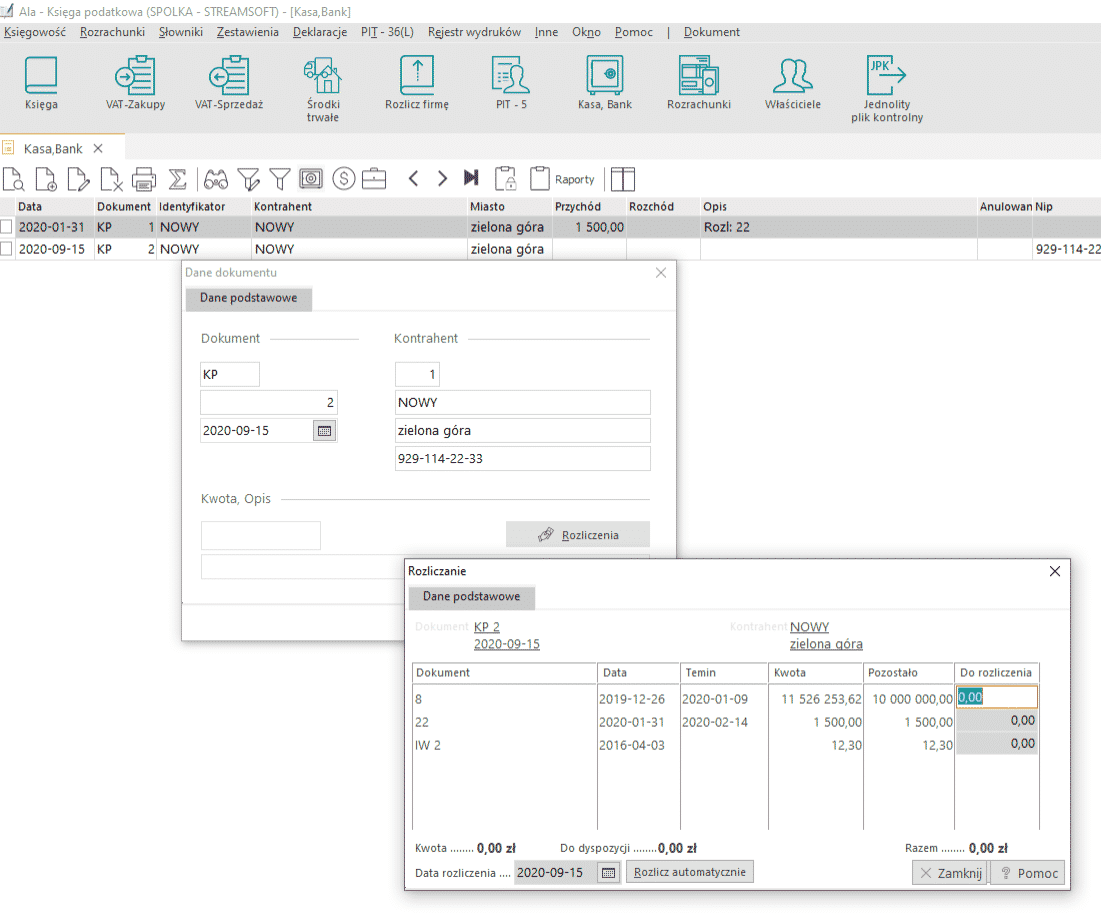Viewport: 1101px width, 916px height.
Task: Open the Księgowość menu
Action: coord(35,32)
